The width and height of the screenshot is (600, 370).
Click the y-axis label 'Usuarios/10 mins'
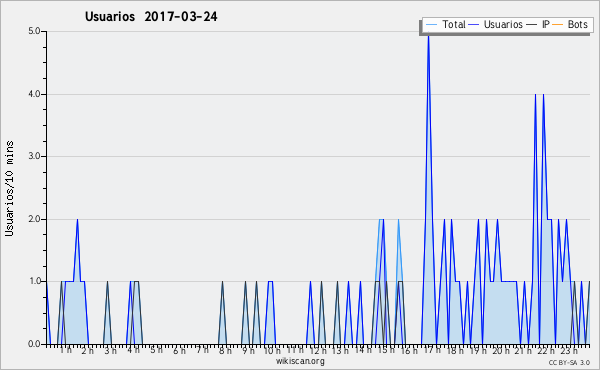pos(9,188)
